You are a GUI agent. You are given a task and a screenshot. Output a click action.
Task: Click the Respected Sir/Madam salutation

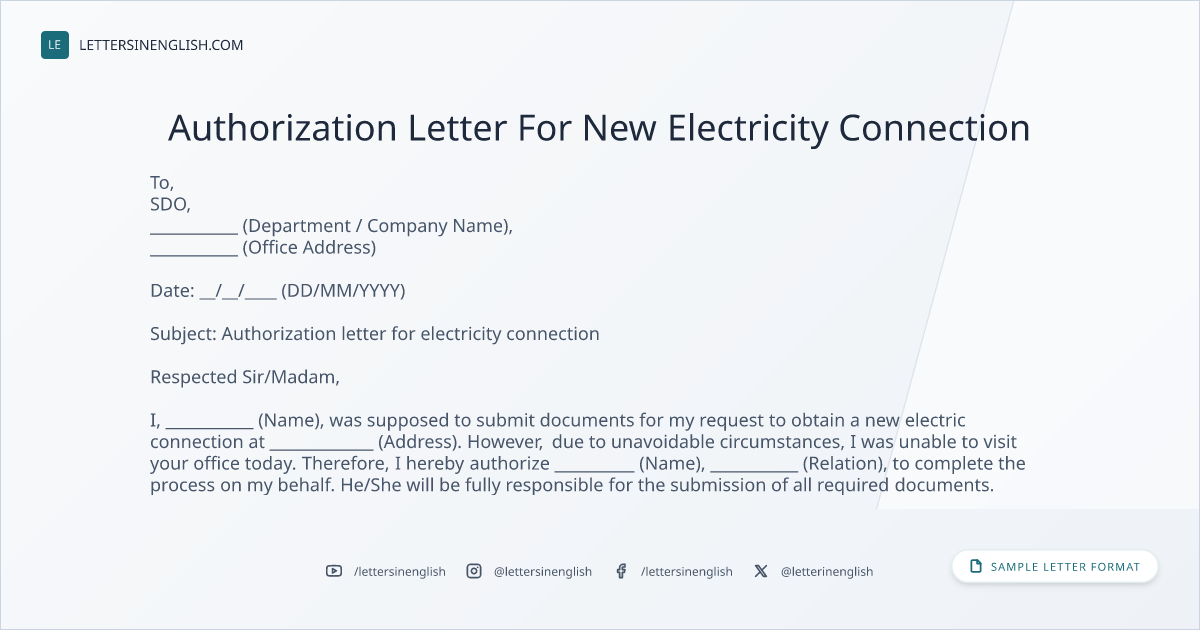[x=245, y=377]
